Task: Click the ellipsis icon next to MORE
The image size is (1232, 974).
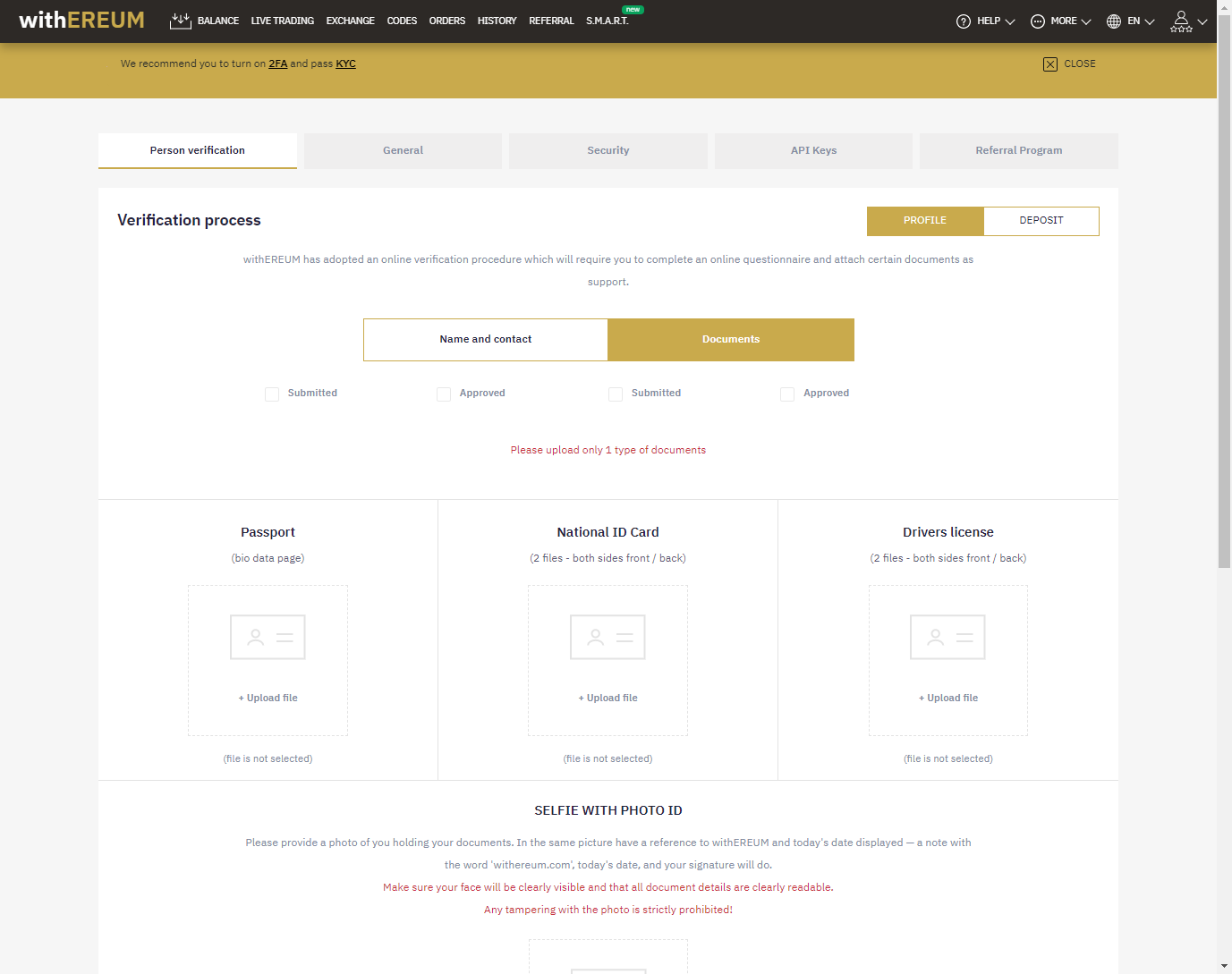Action: pyautogui.click(x=1036, y=21)
